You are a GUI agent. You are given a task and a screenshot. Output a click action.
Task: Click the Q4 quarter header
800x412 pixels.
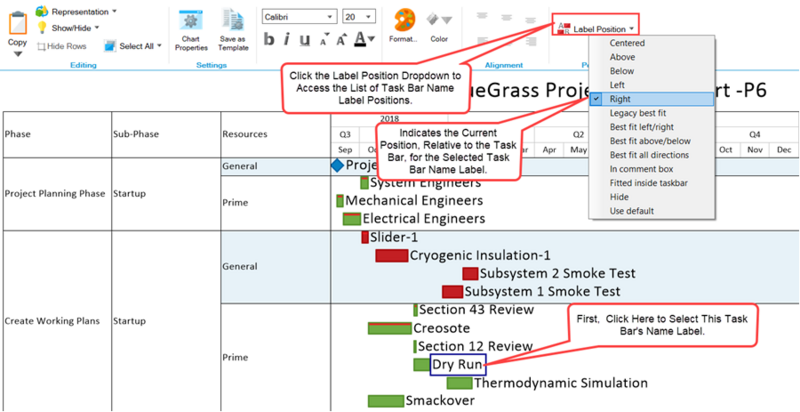pos(755,135)
